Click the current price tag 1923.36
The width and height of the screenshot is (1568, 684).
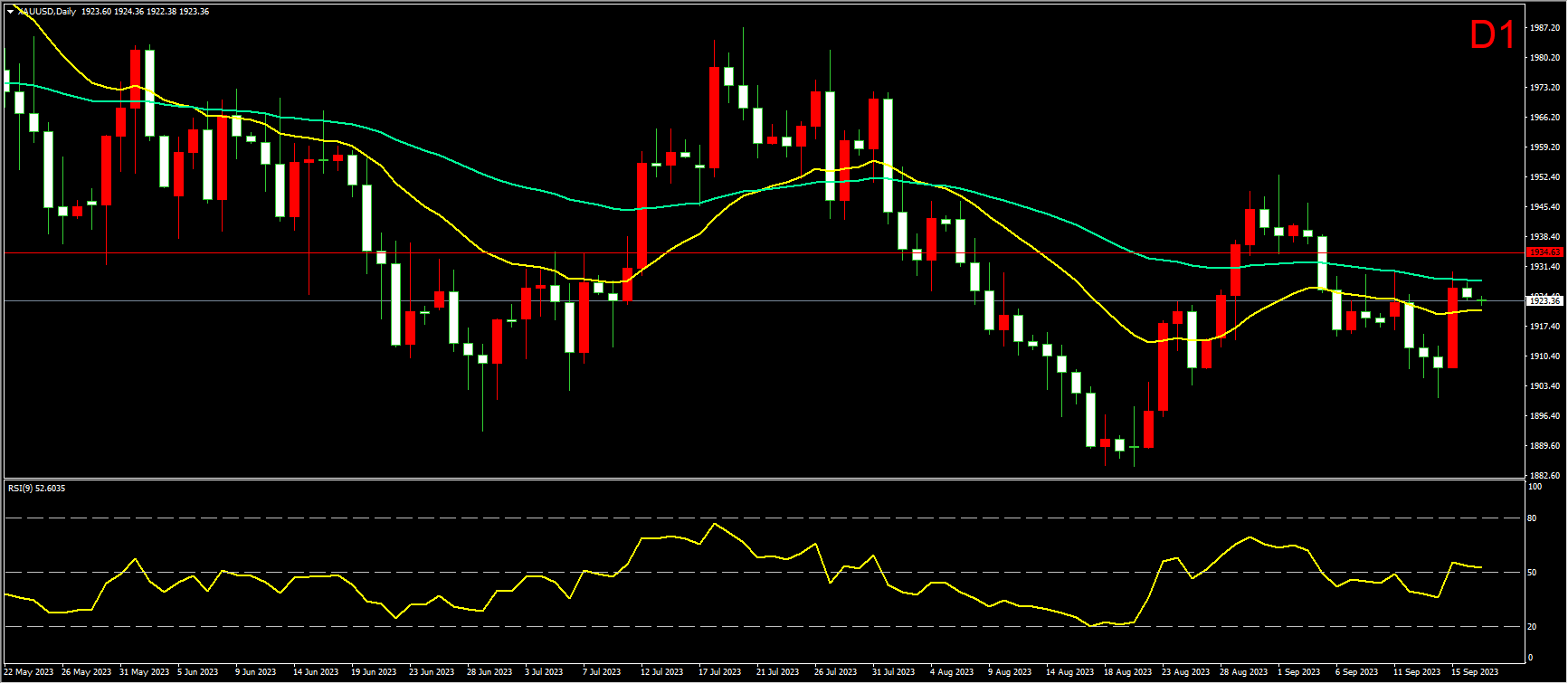point(1544,300)
